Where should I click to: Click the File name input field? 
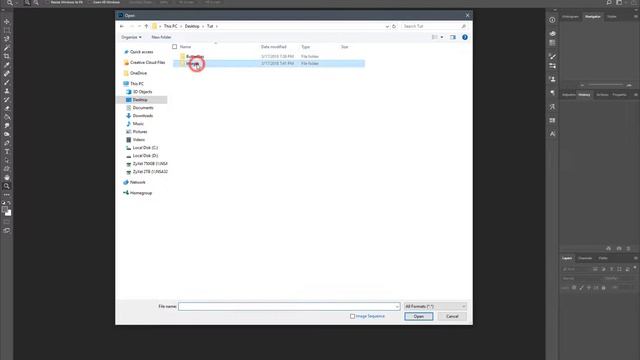tap(289, 307)
